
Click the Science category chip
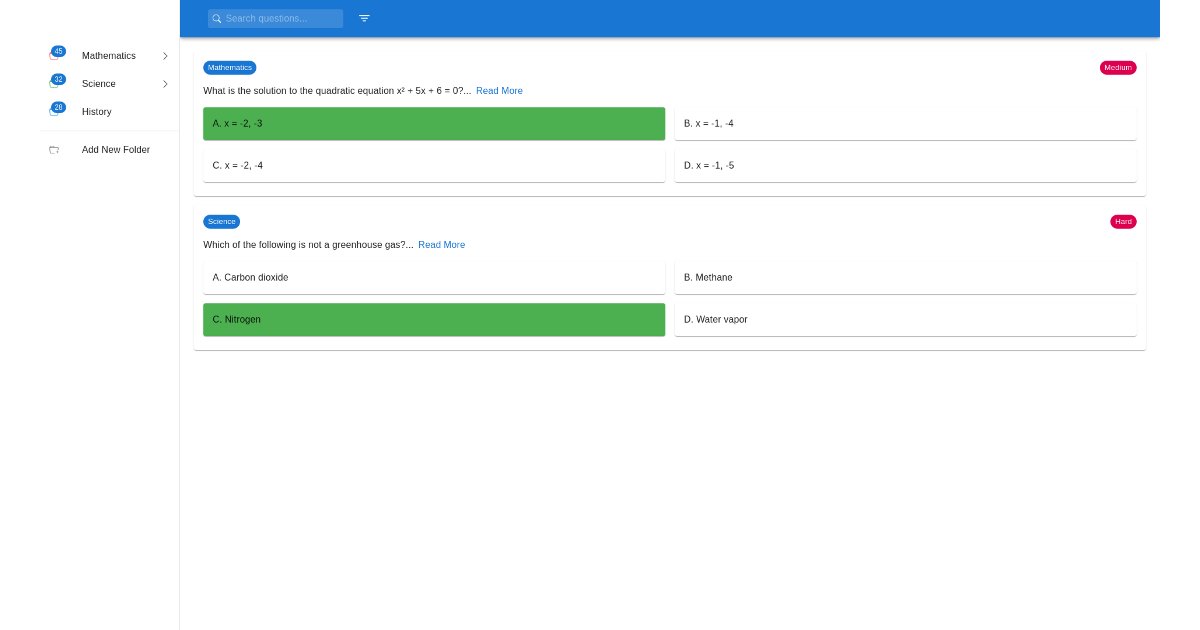pyautogui.click(x=221, y=221)
